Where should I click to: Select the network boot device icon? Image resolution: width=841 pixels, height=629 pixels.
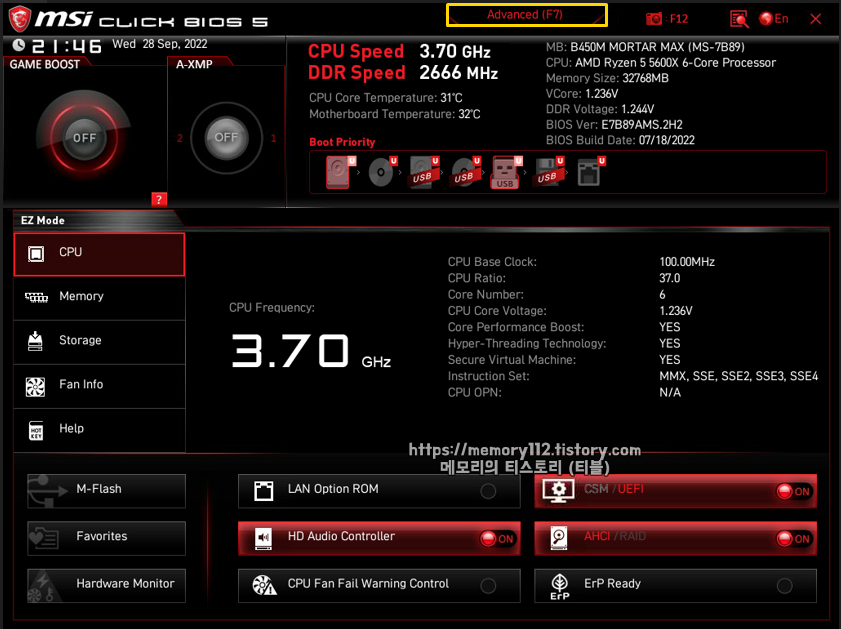pos(591,172)
